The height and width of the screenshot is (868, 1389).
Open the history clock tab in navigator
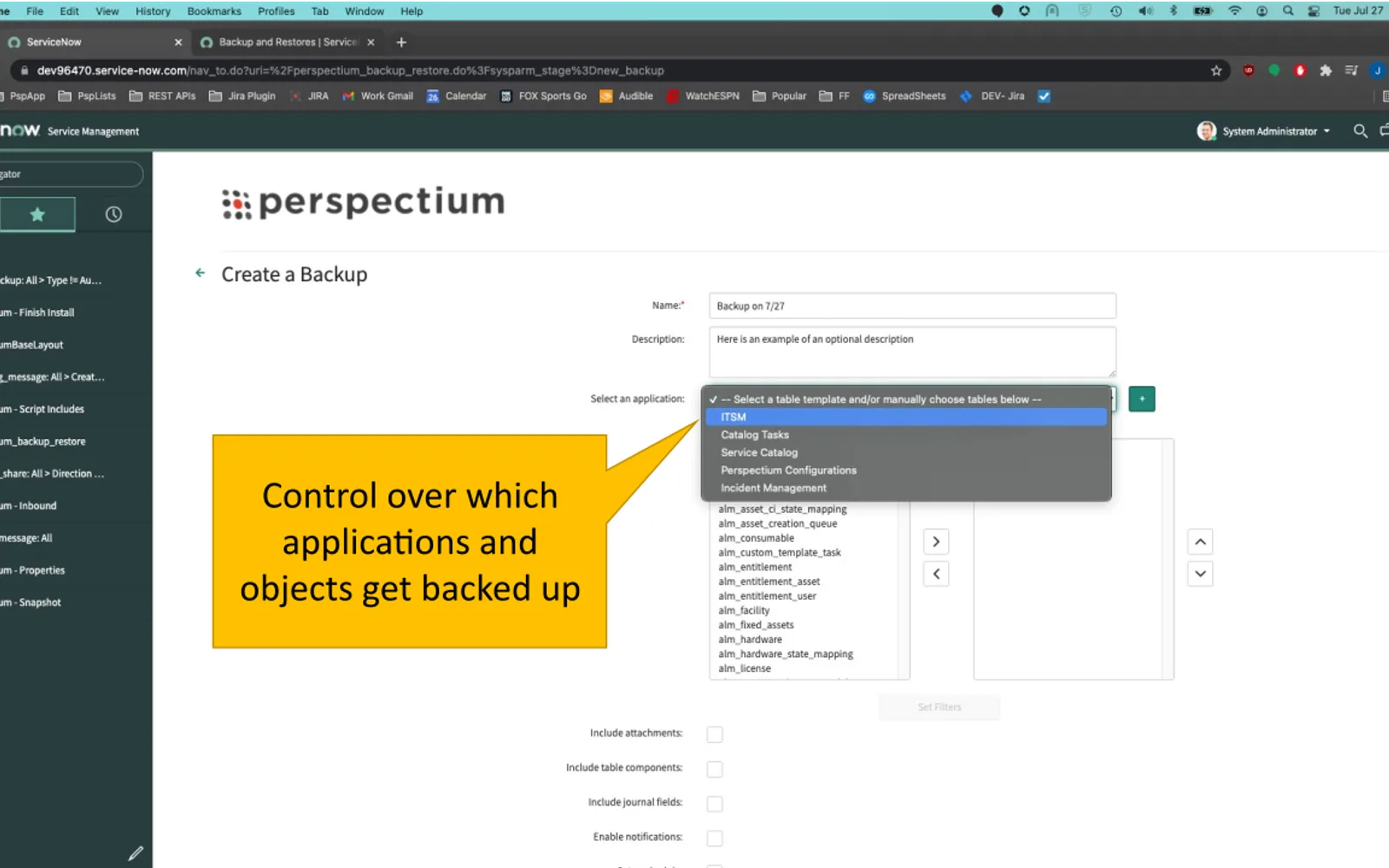114,214
